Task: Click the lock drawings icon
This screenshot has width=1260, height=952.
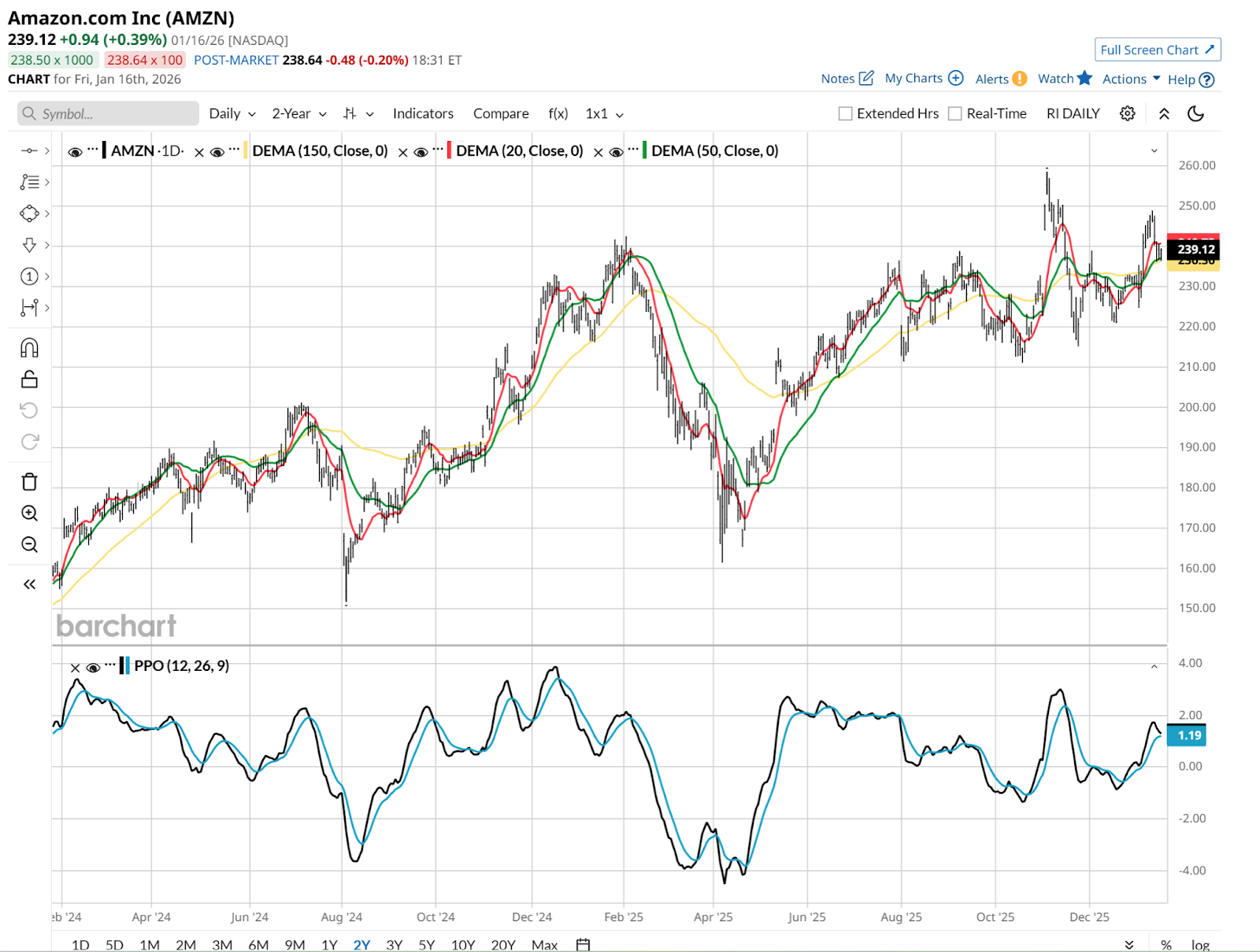Action: click(x=29, y=380)
